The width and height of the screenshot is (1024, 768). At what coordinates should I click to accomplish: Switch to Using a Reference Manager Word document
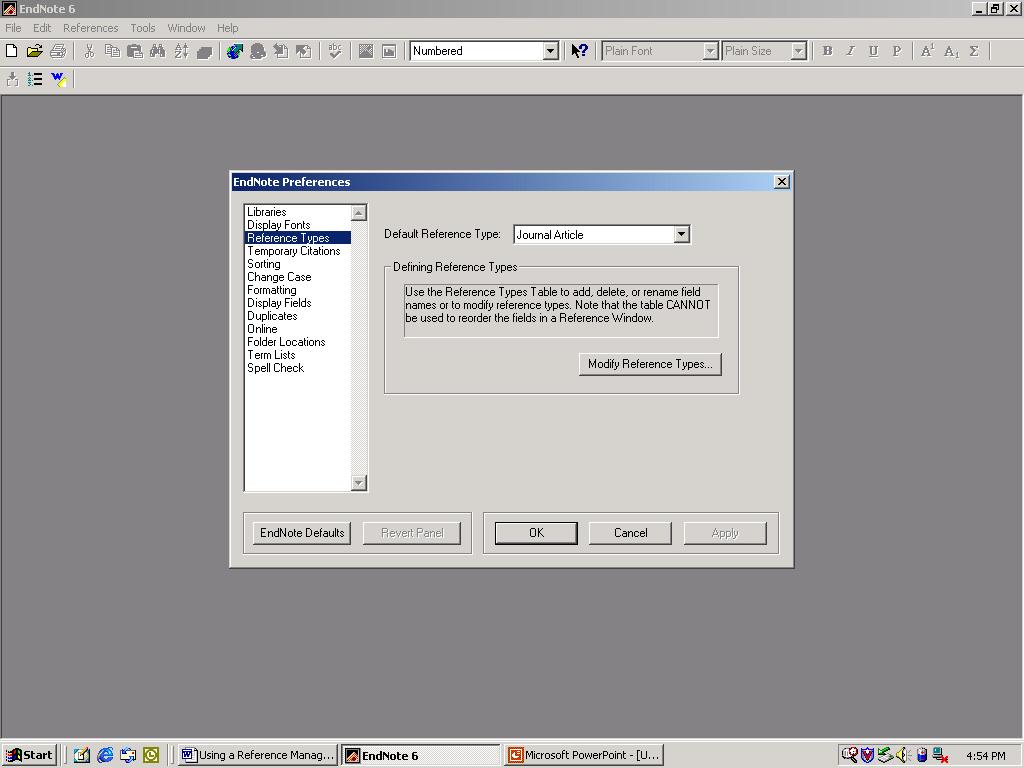pos(259,755)
